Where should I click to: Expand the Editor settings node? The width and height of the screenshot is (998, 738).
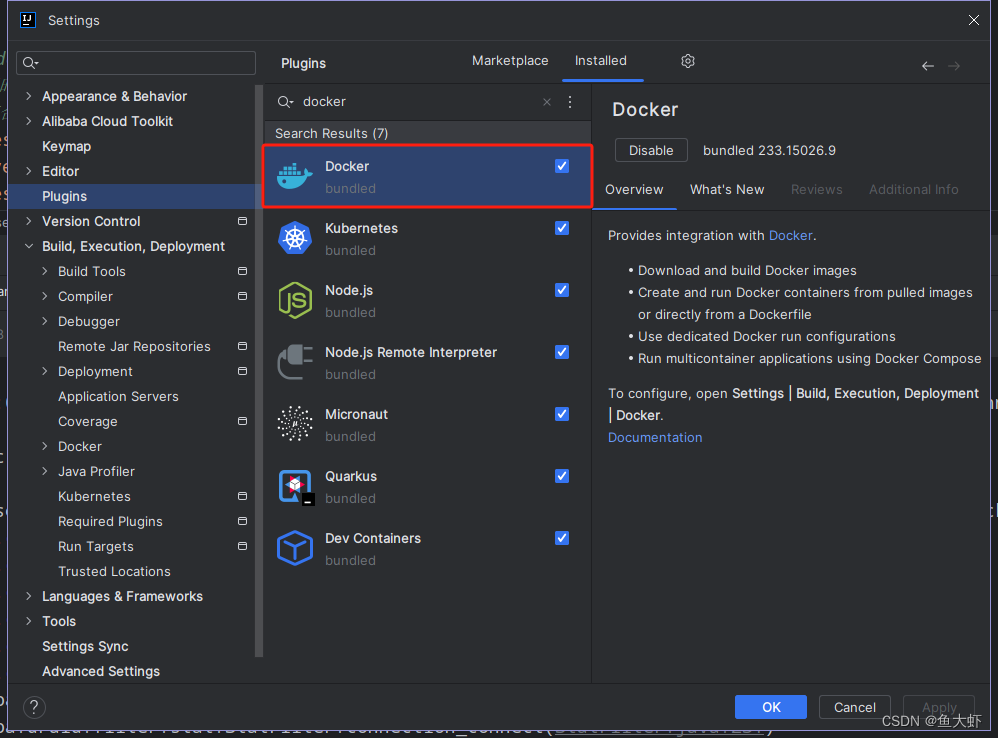29,171
